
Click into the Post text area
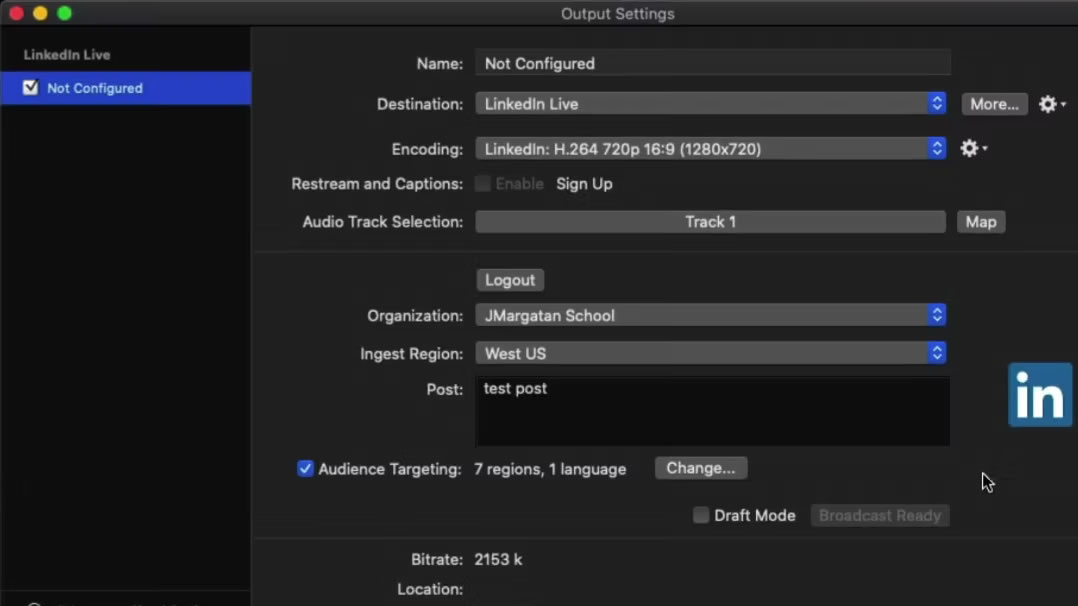713,411
